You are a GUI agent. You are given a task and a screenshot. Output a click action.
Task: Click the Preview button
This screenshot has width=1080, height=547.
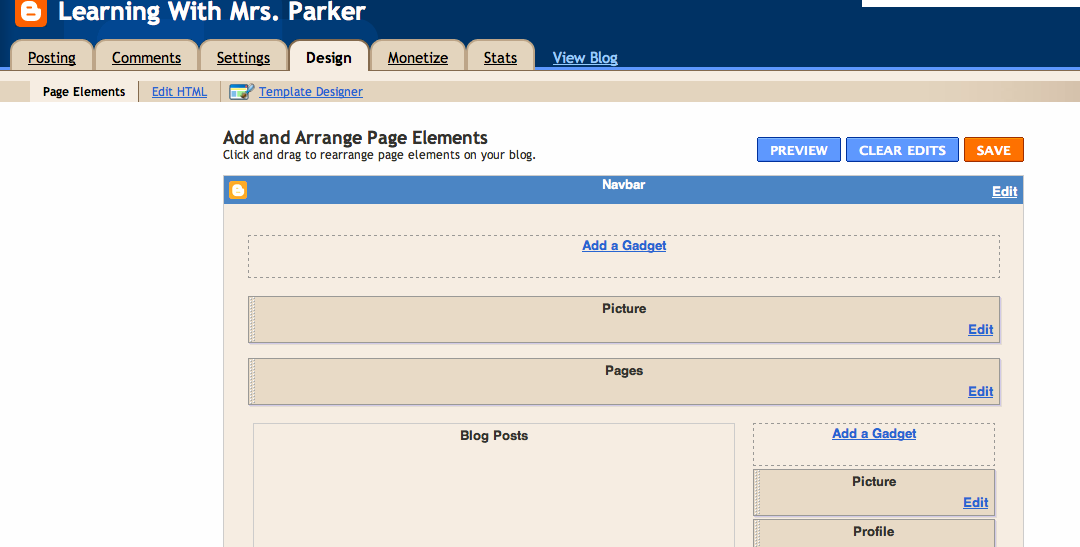click(799, 149)
